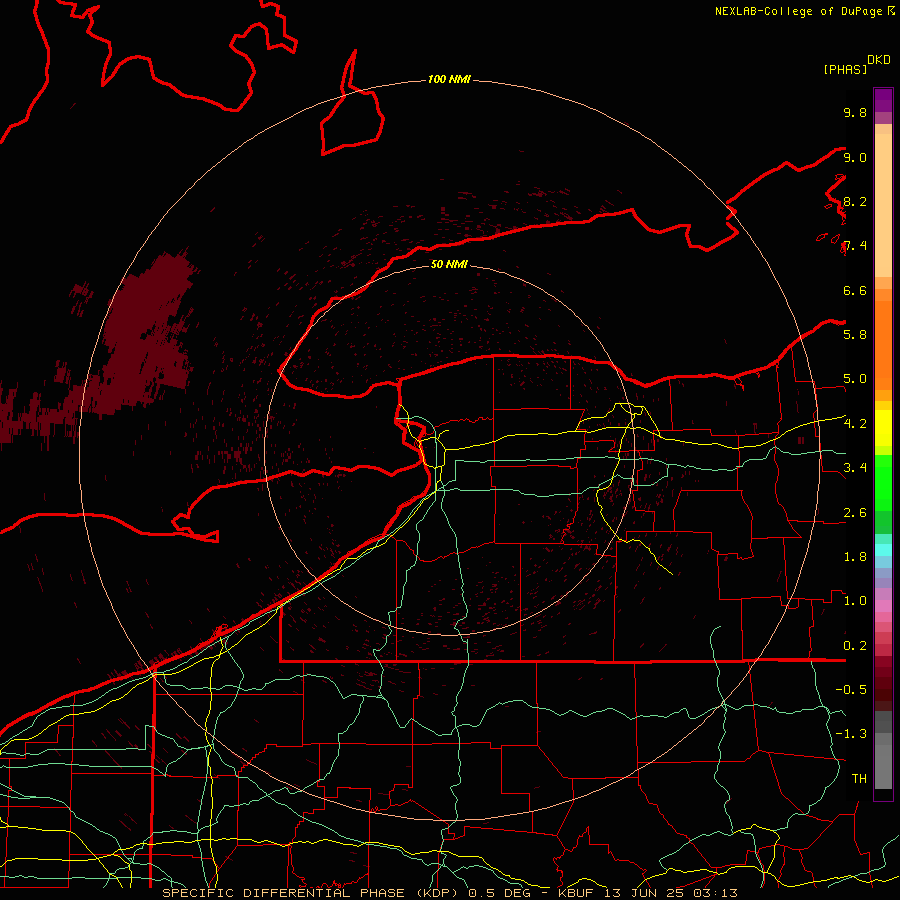
Task: Click the 3.4 value on color scale
Action: pos(855,468)
